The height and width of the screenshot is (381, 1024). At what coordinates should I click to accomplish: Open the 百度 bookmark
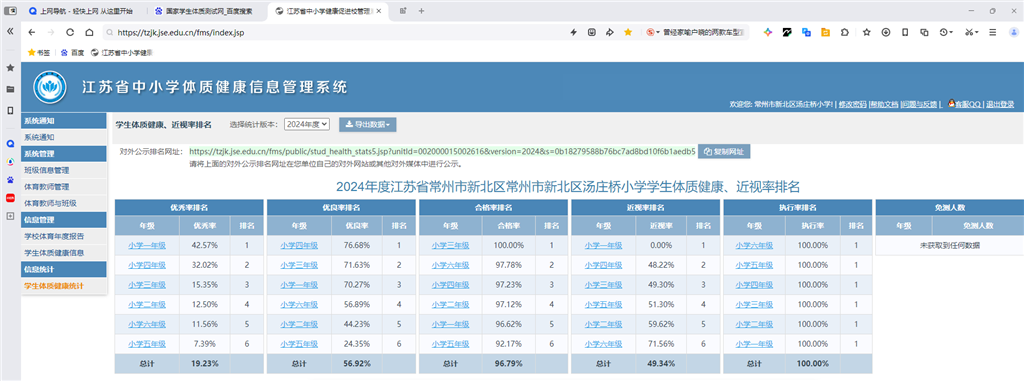[72, 52]
